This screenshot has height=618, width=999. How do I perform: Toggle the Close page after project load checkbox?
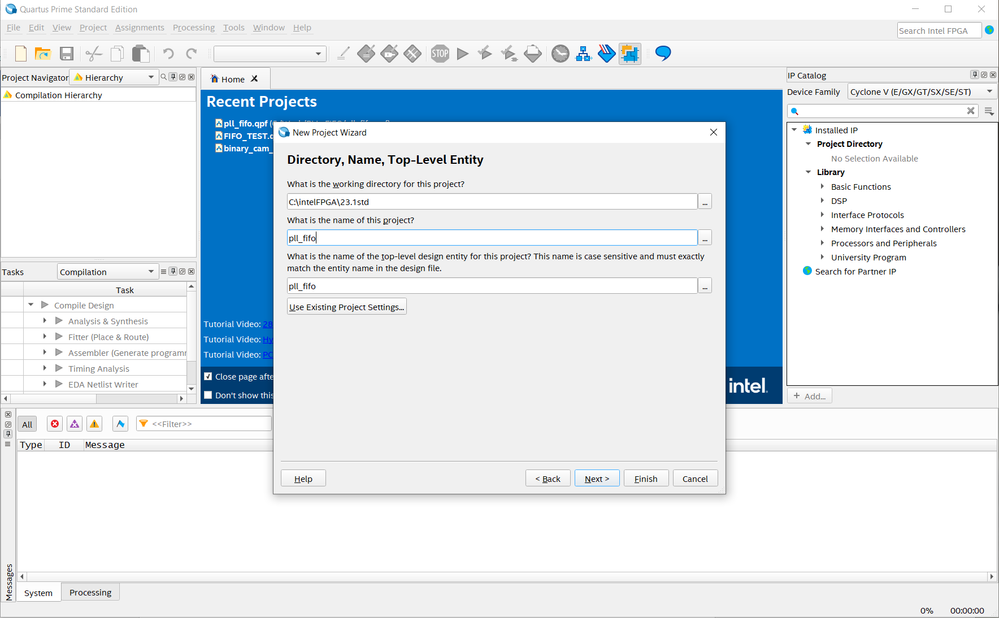click(208, 377)
